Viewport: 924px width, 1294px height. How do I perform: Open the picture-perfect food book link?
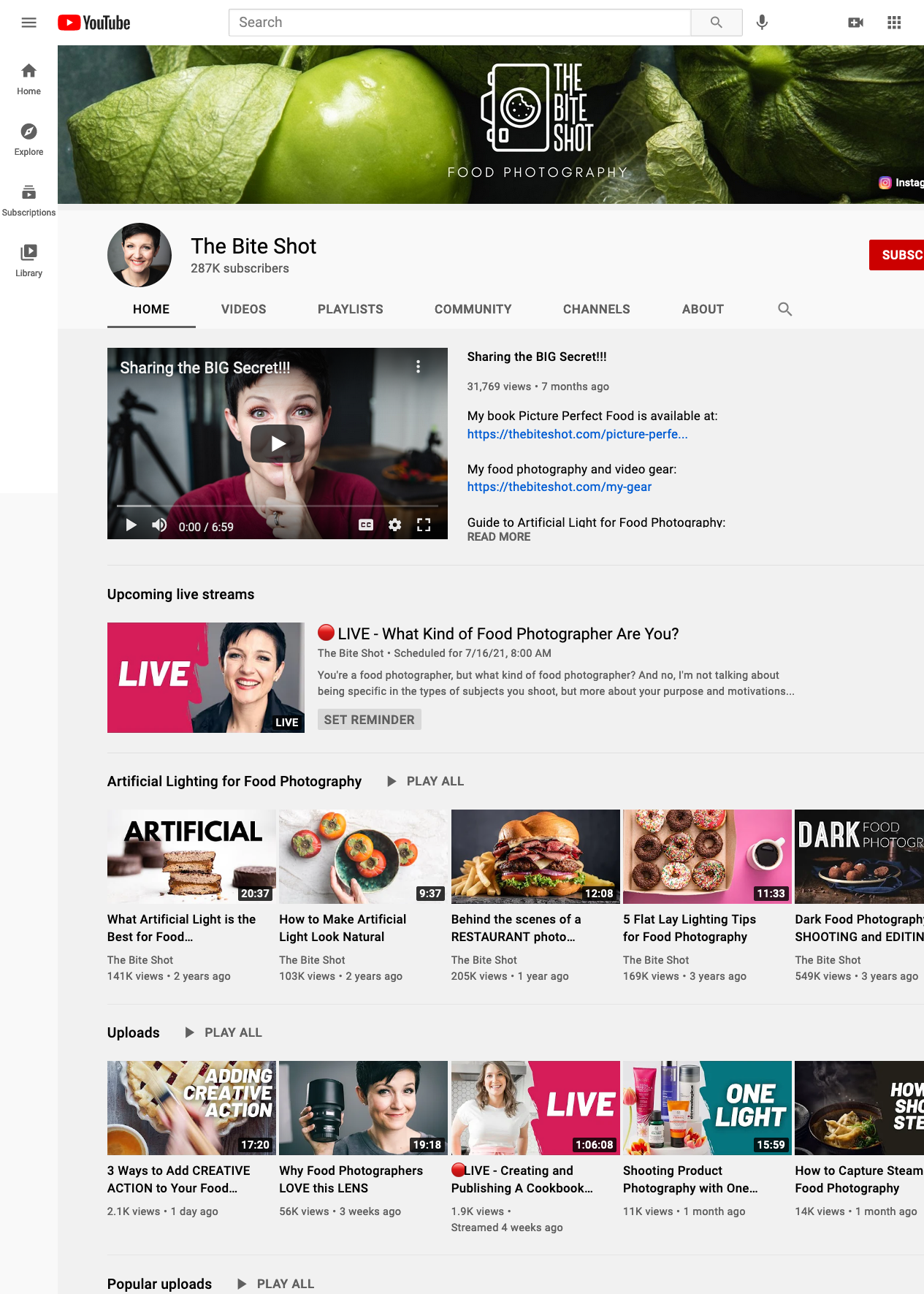pyautogui.click(x=578, y=434)
